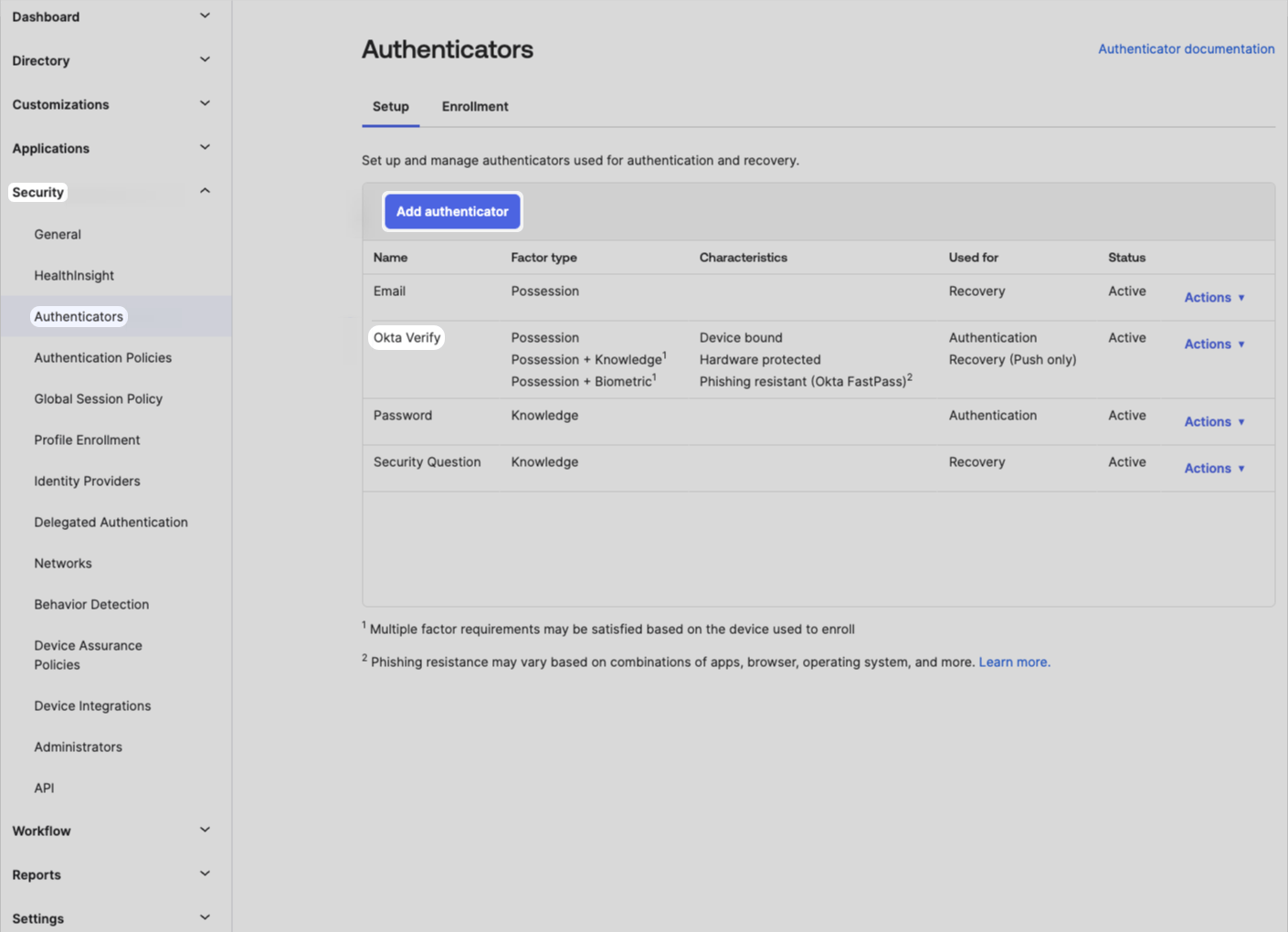Select the Password authenticator name

tap(403, 415)
